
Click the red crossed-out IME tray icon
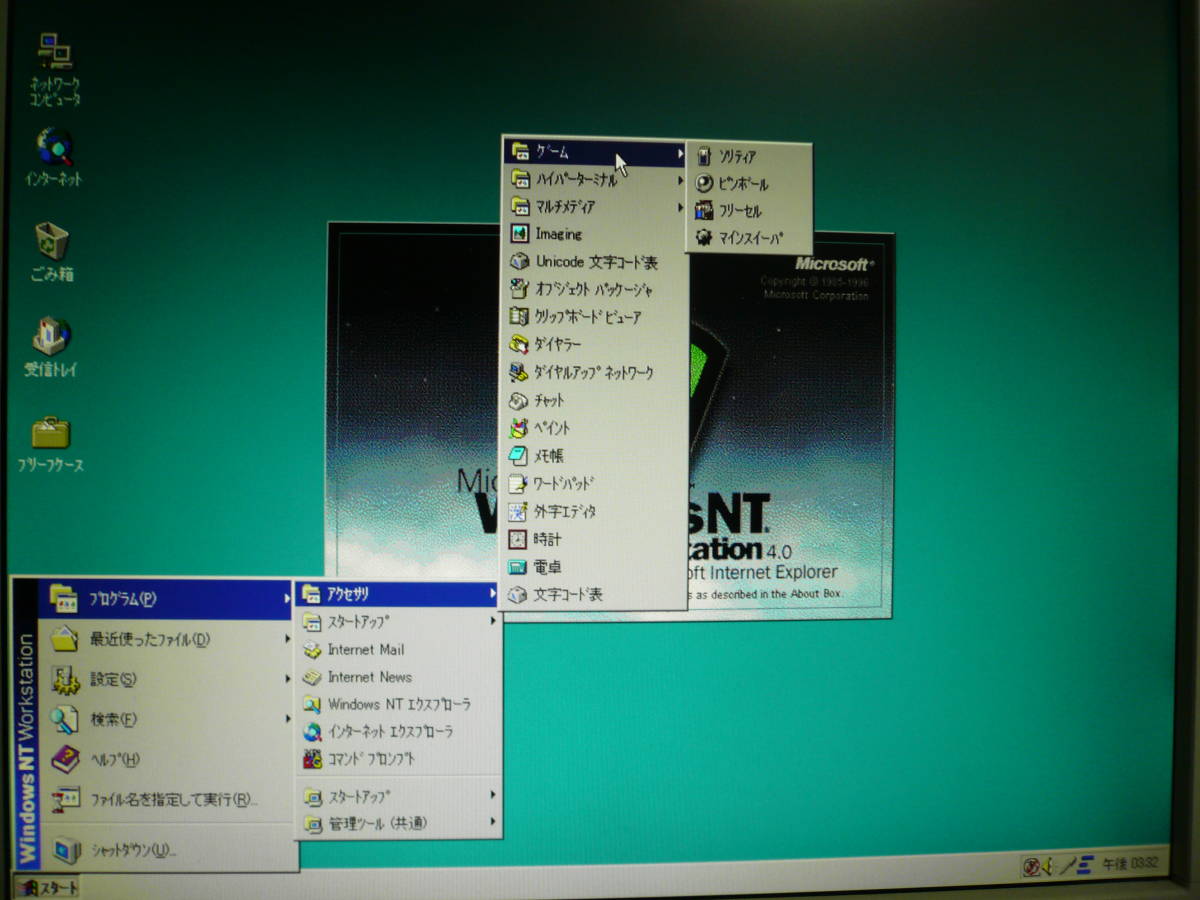(1032, 865)
